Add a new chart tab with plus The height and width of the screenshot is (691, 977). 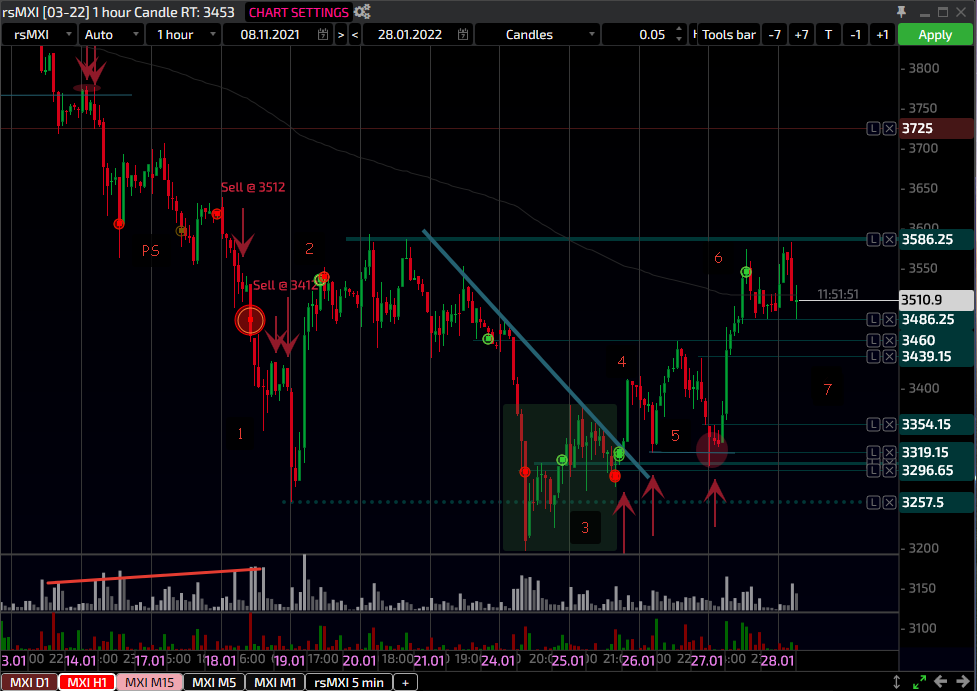(x=405, y=682)
